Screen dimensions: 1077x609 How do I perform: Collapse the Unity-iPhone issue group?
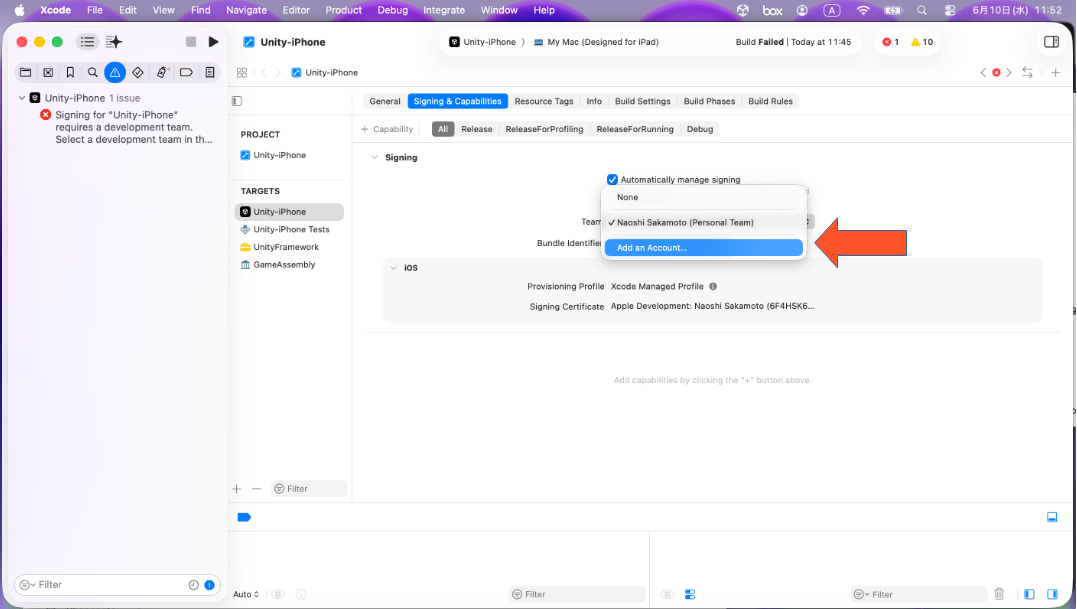point(22,98)
